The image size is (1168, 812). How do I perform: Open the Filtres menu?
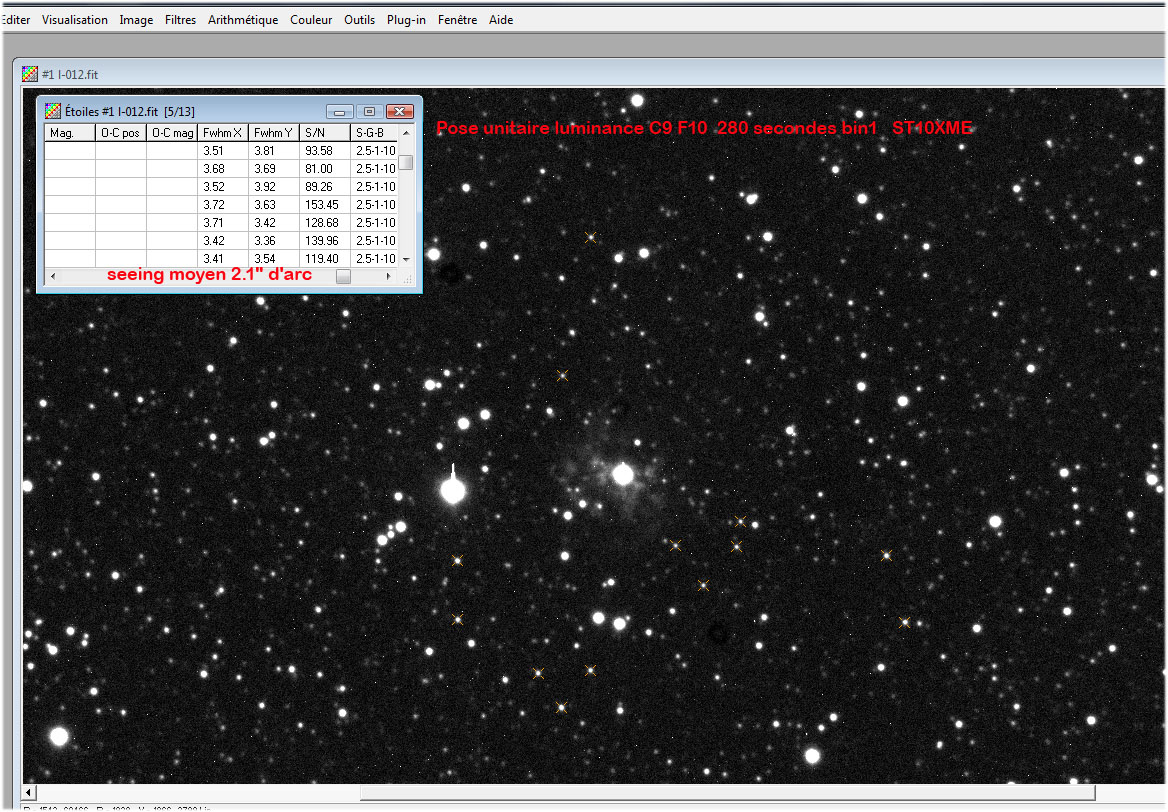coord(180,20)
